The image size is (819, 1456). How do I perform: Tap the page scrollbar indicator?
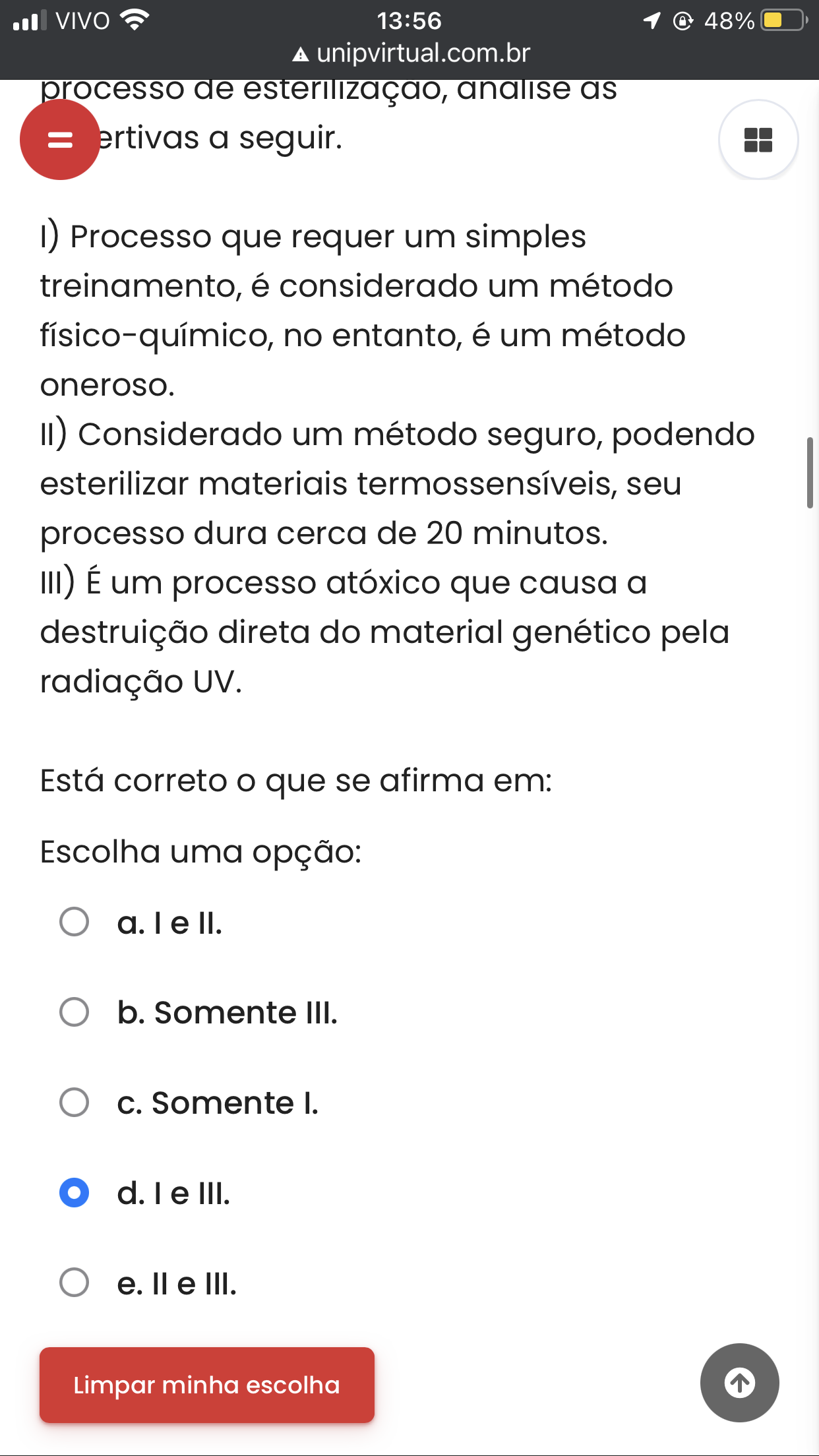coord(810,472)
